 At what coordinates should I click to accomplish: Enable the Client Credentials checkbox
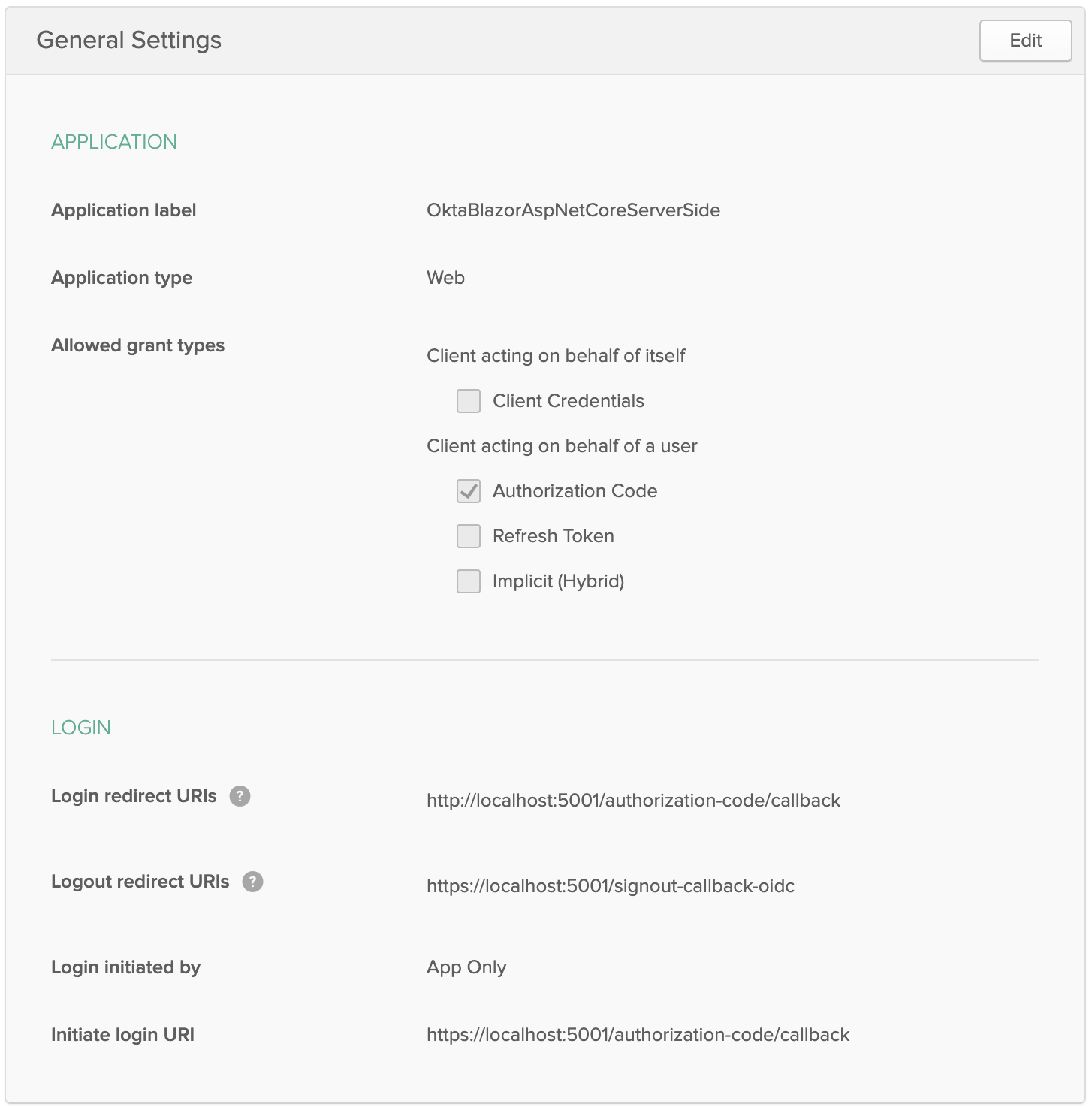point(469,401)
